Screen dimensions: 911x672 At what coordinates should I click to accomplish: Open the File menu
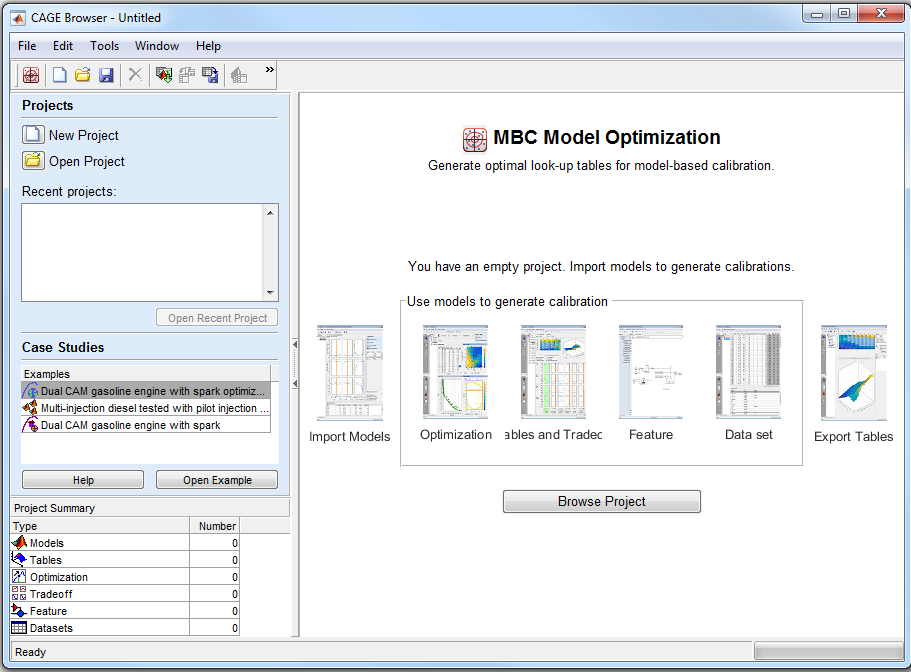[27, 46]
